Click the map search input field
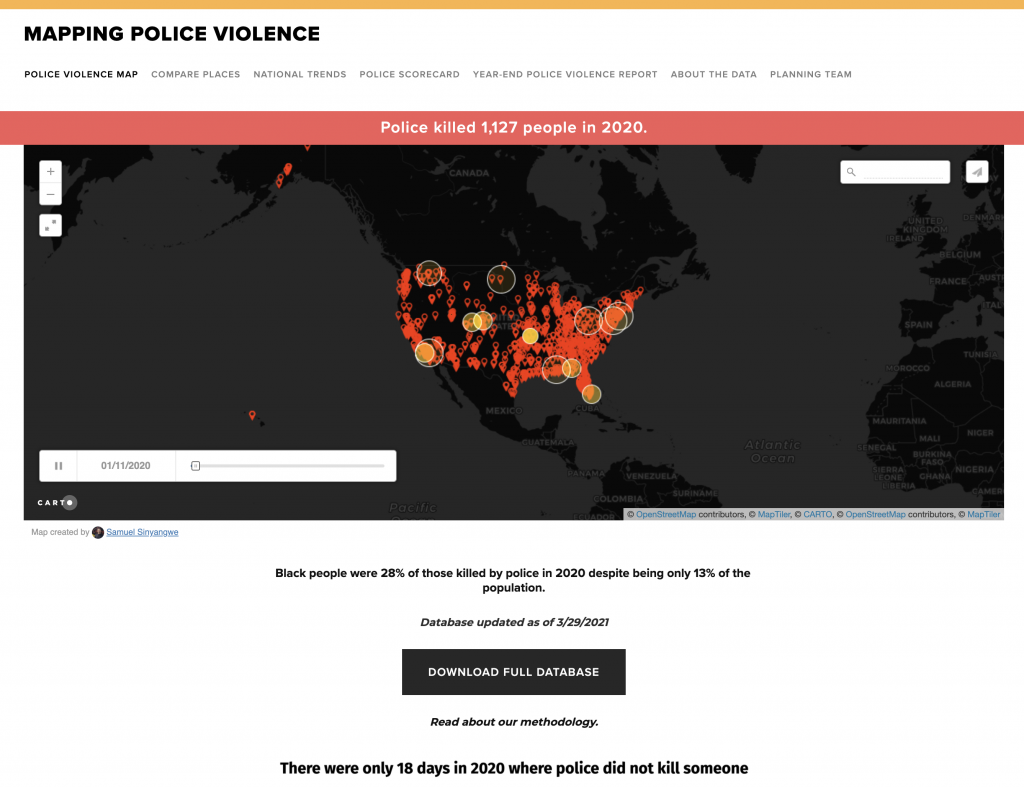Screen dimensions: 1024x787 pos(904,172)
